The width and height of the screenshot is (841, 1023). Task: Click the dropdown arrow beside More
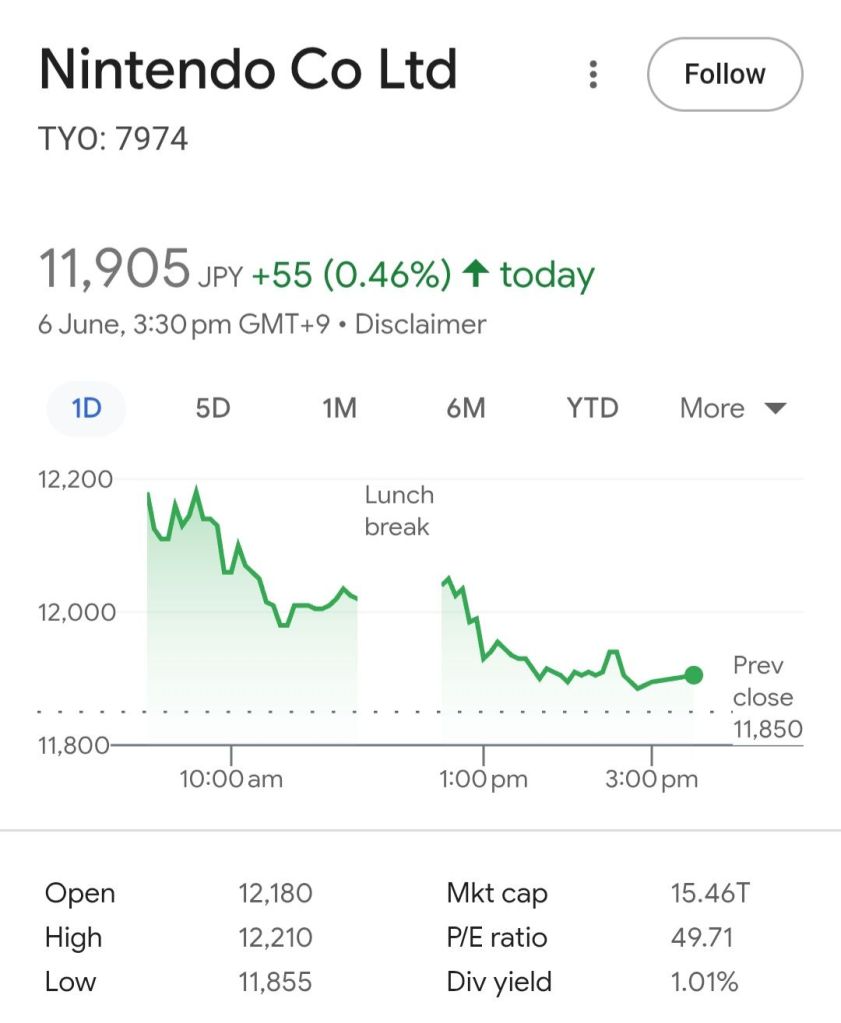[775, 408]
